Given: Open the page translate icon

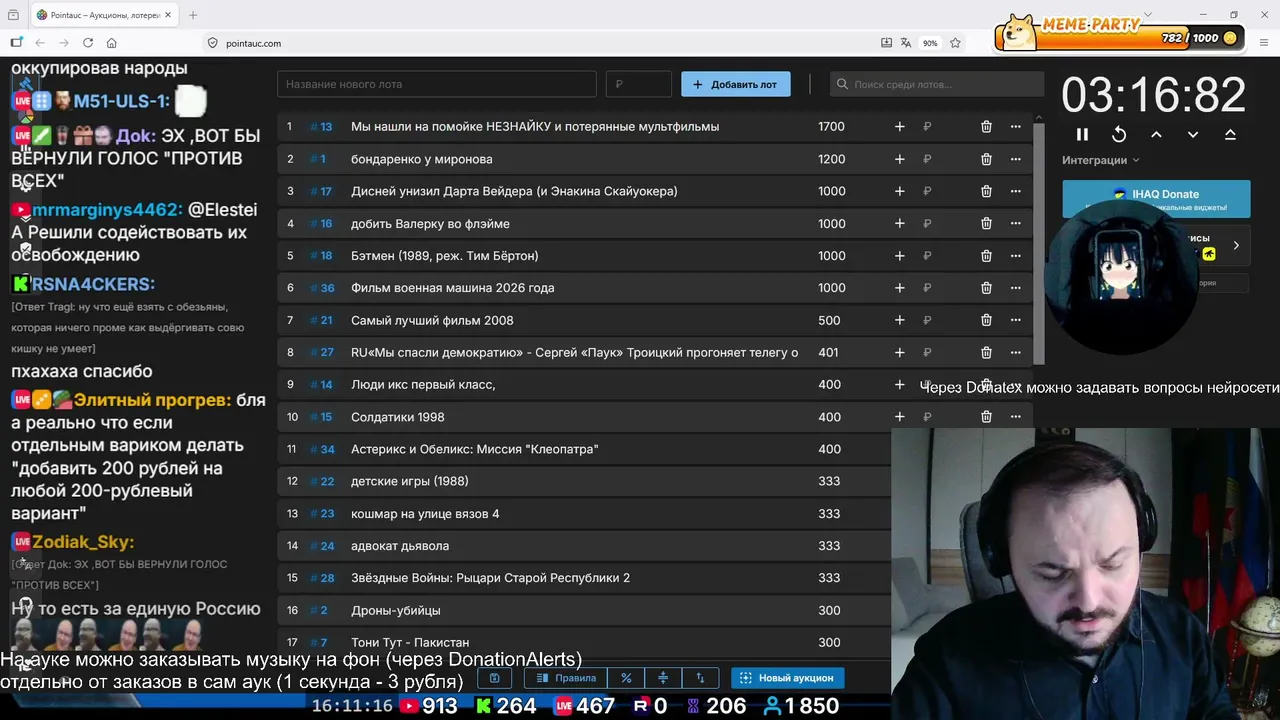Looking at the screenshot, I should click(x=906, y=43).
